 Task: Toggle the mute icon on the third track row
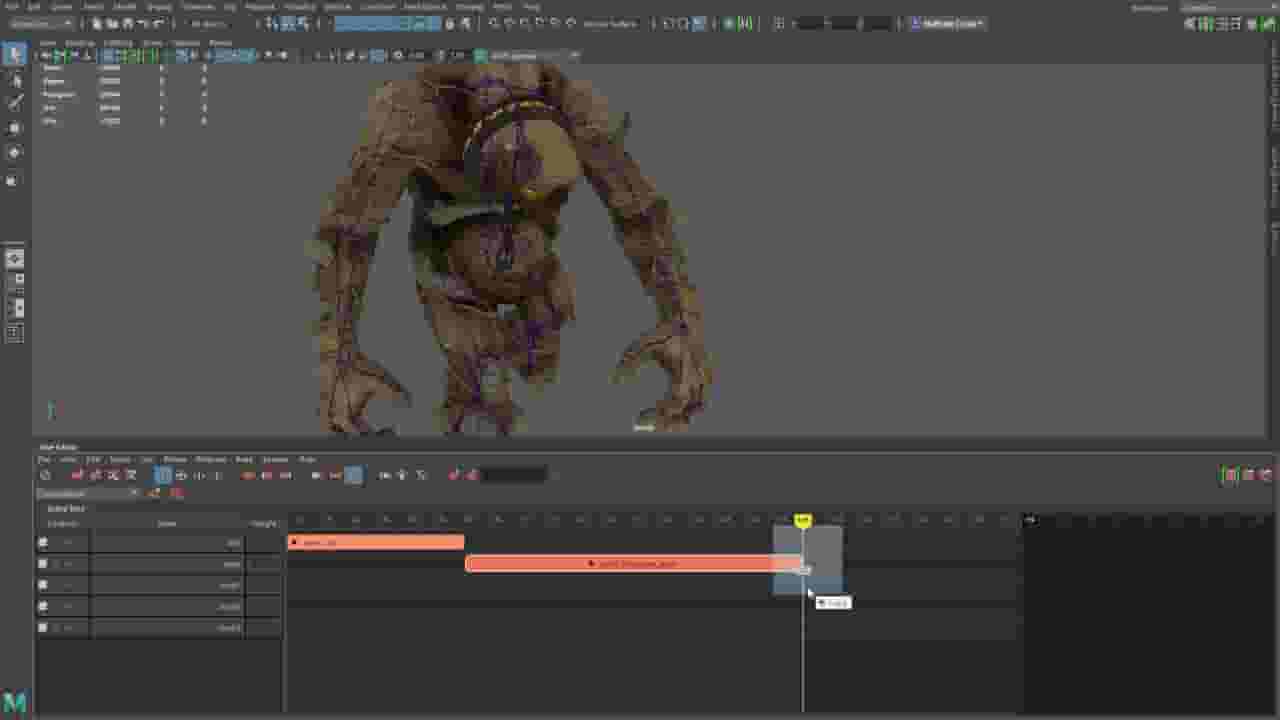[x=43, y=585]
